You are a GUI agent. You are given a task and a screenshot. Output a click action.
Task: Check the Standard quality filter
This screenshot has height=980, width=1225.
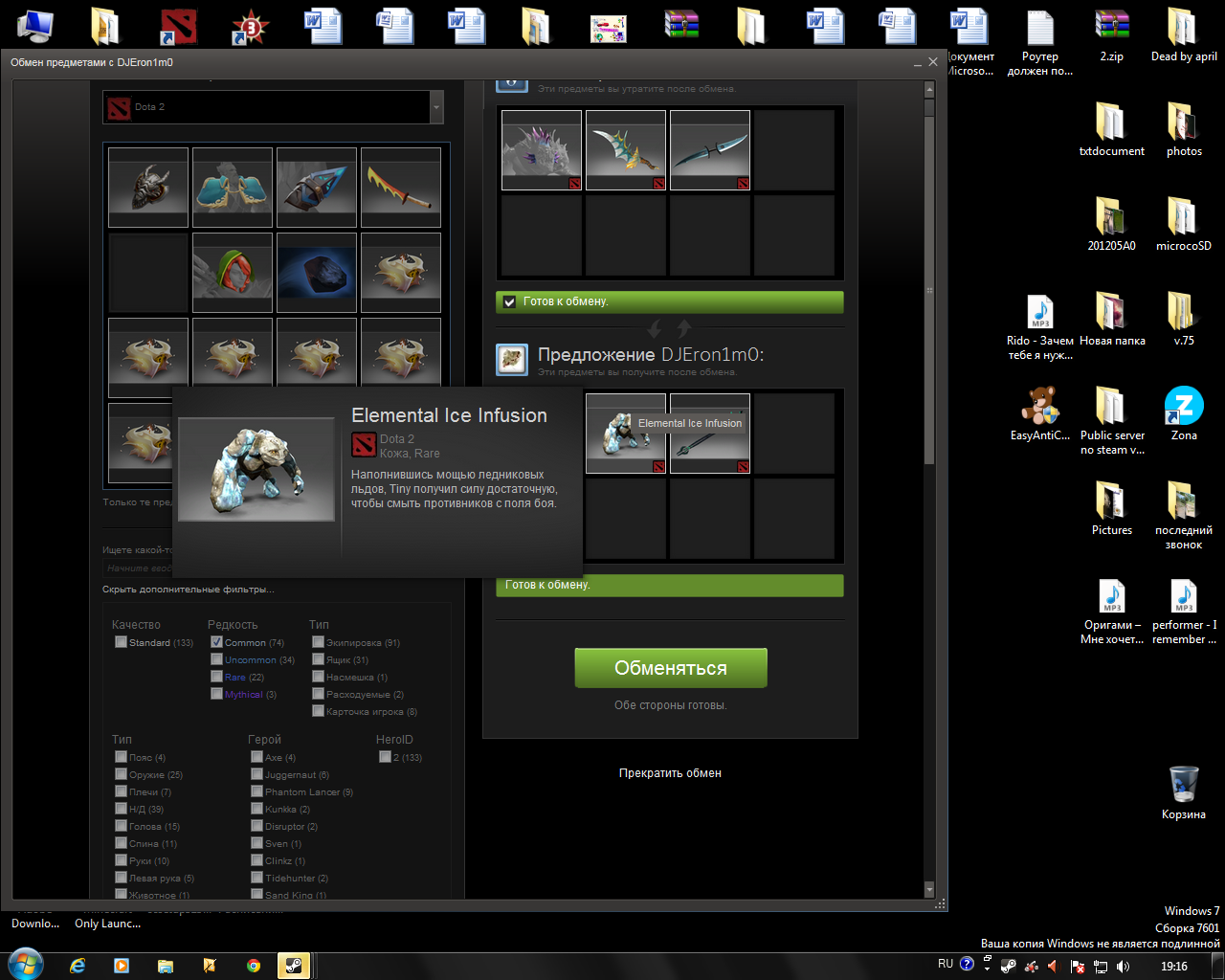pos(122,642)
